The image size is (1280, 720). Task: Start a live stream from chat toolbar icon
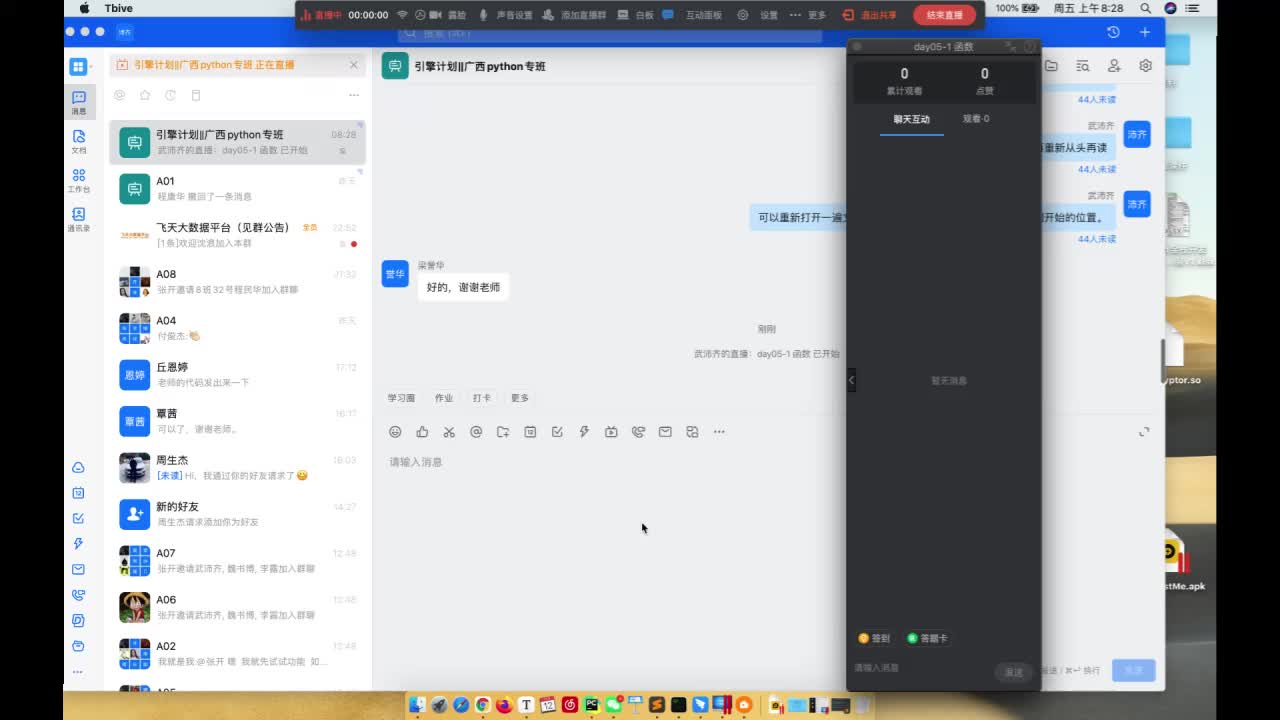click(611, 432)
